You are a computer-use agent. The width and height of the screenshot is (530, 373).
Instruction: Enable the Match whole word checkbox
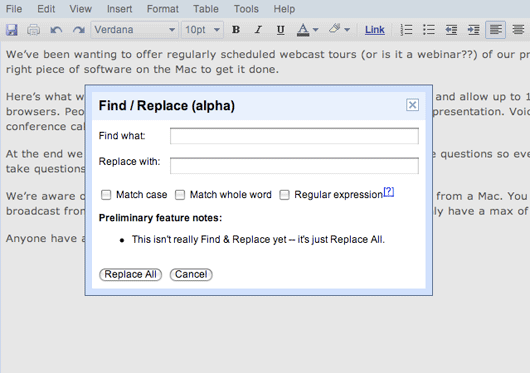(180, 195)
